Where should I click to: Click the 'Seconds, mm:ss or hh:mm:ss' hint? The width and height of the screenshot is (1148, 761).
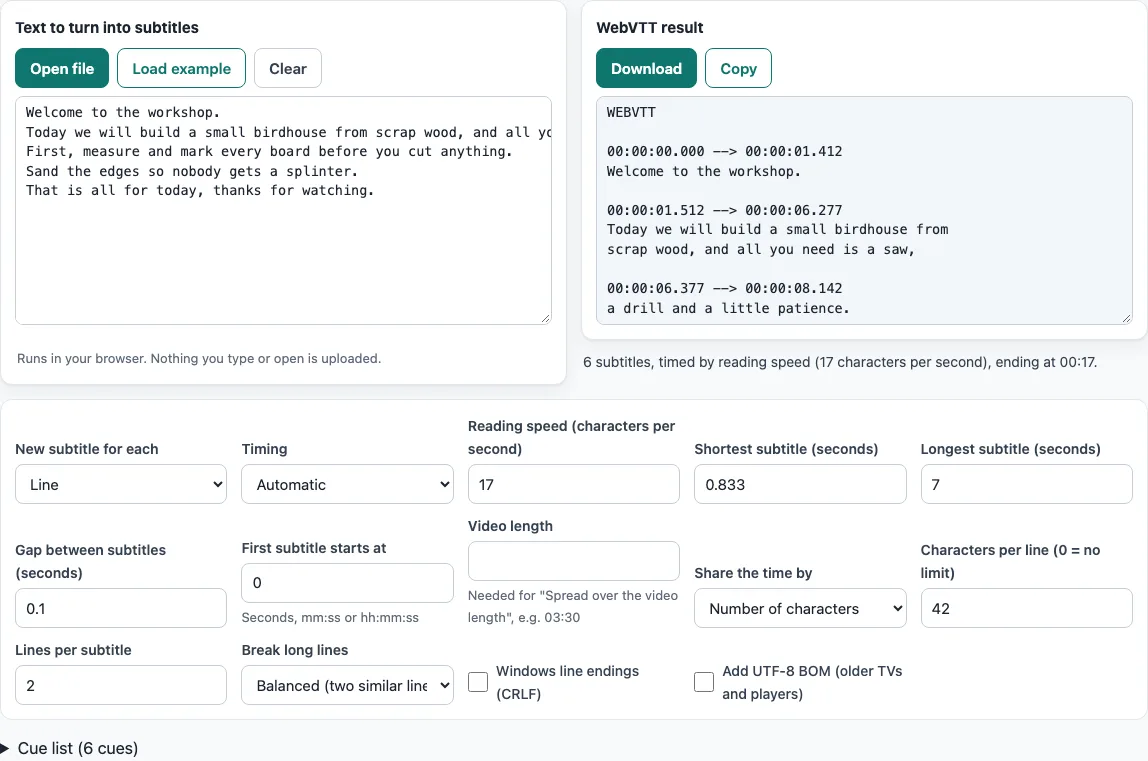[x=330, y=617]
